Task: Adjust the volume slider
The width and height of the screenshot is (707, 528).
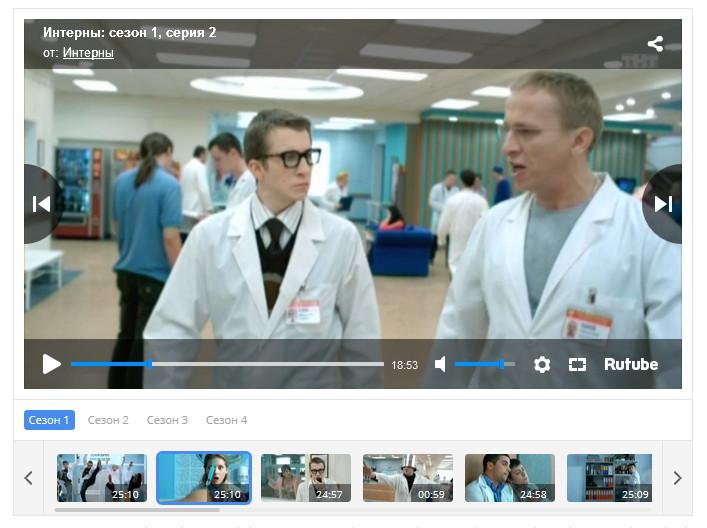Action: click(x=484, y=365)
